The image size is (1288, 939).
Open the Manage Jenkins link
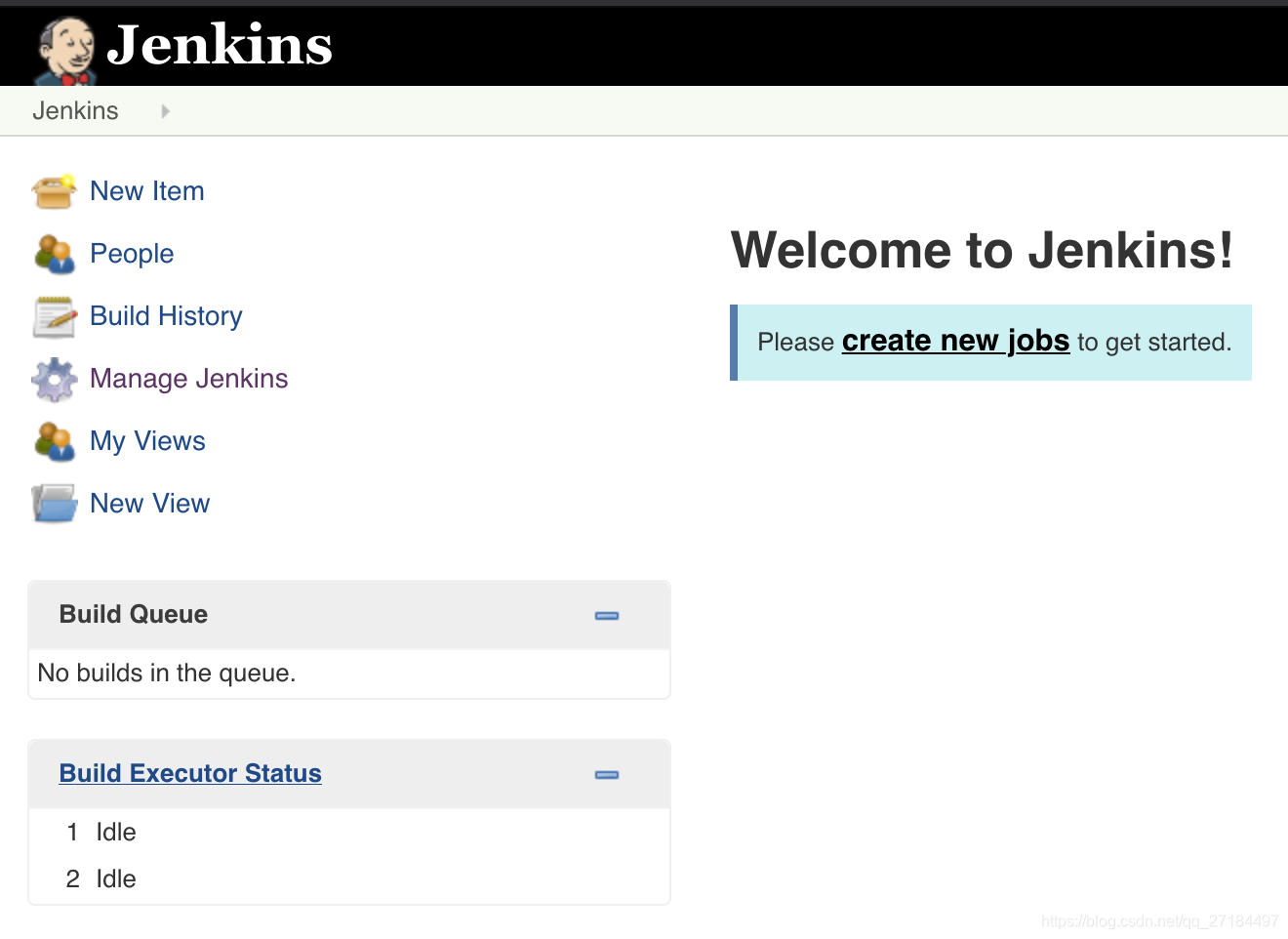189,379
